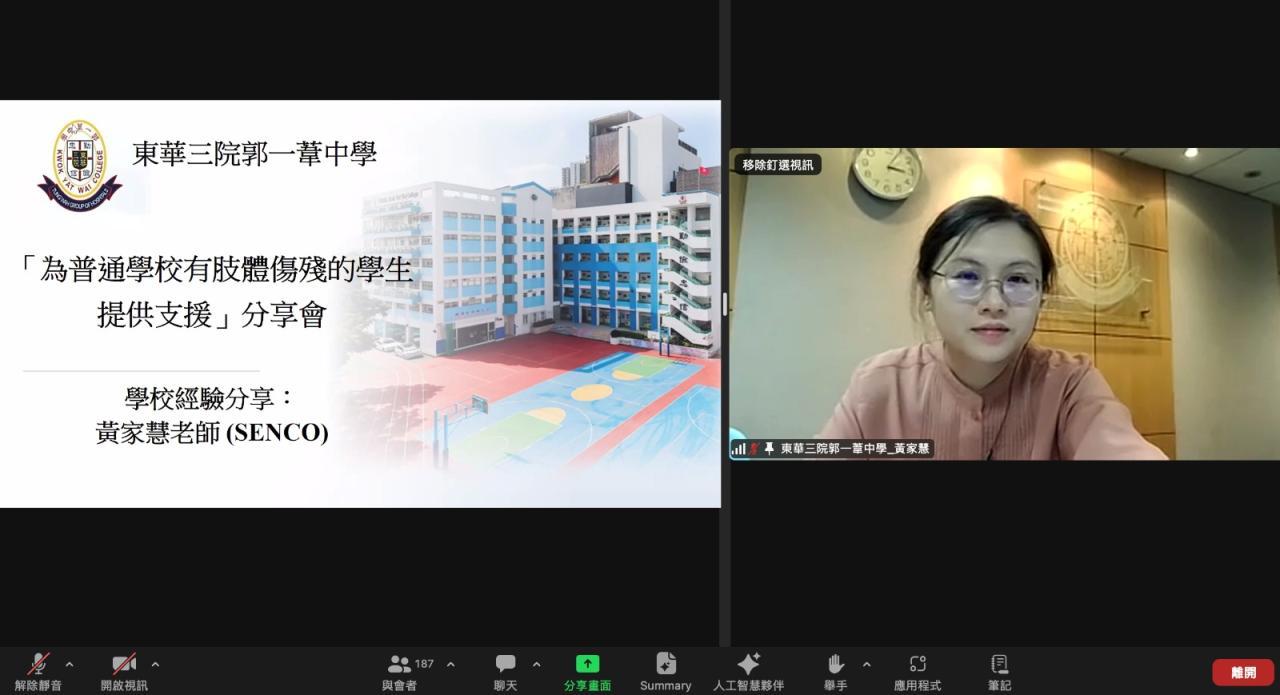Click the slide text 學校經驗分享：
1280x695 pixels.
[x=210, y=398]
